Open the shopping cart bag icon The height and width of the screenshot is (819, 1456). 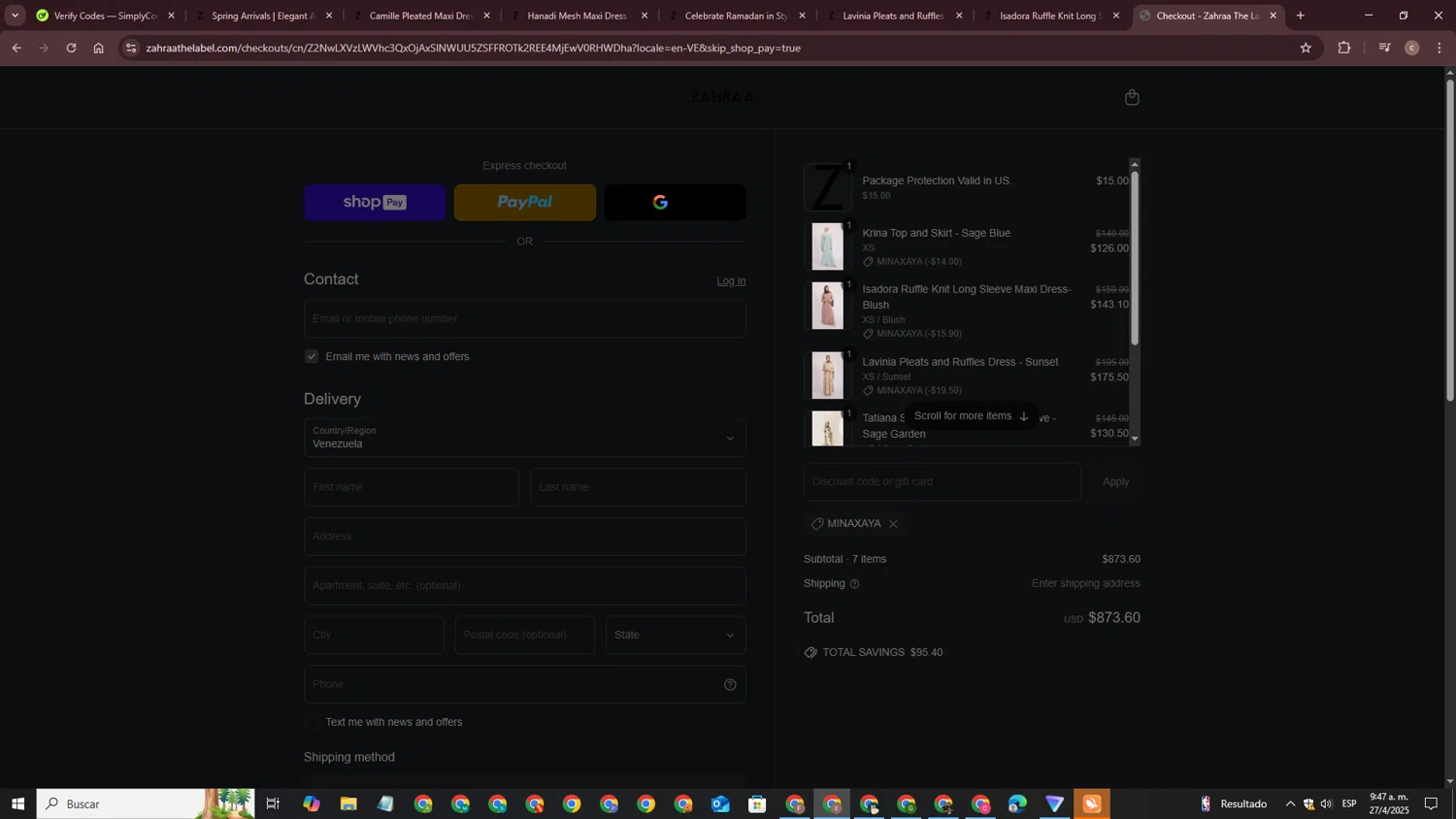point(1132,97)
